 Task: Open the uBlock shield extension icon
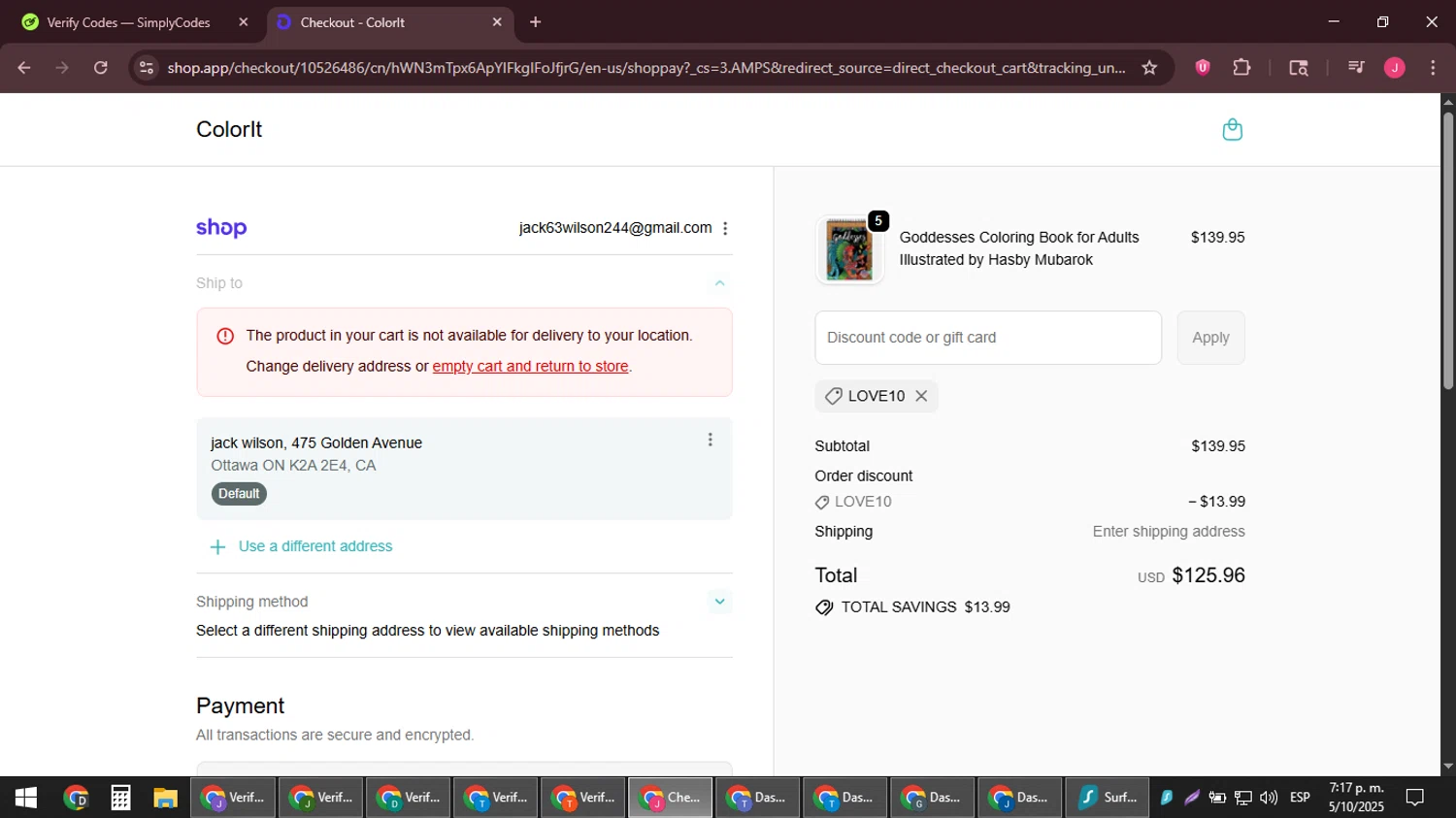[x=1203, y=67]
